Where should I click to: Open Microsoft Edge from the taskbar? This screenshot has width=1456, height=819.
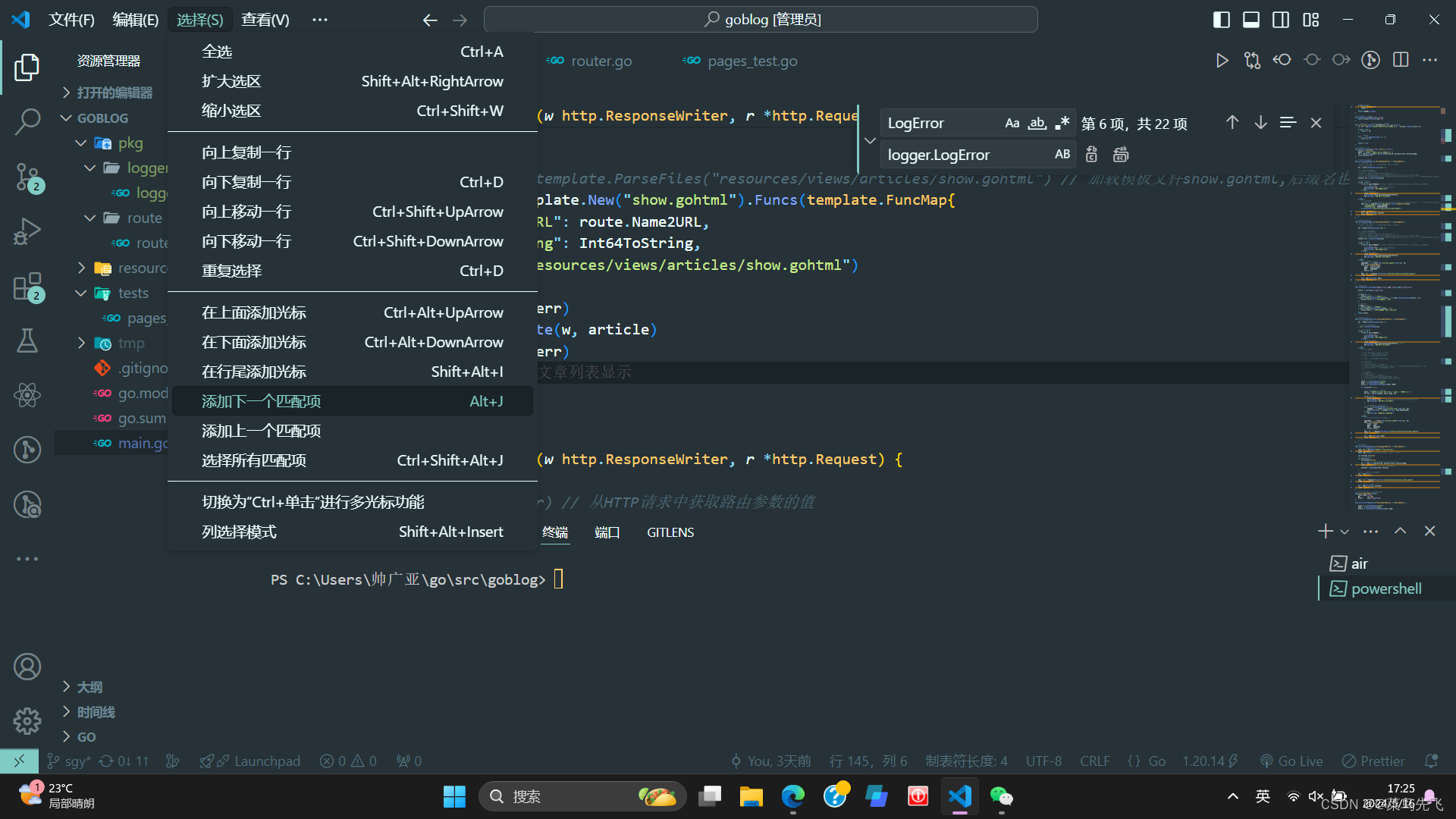tap(793, 796)
